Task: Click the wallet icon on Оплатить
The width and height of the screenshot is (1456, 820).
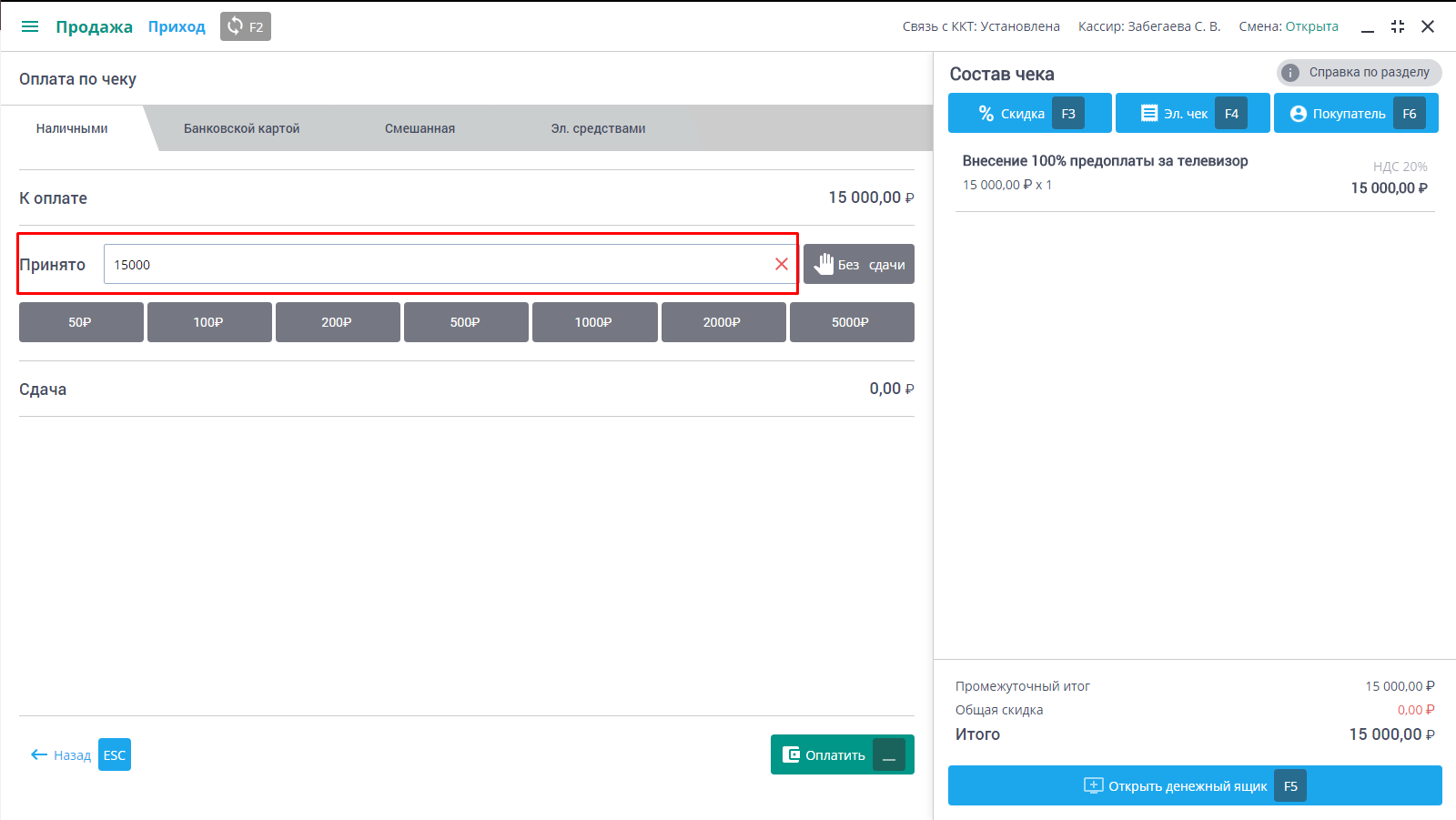Action: (x=791, y=754)
